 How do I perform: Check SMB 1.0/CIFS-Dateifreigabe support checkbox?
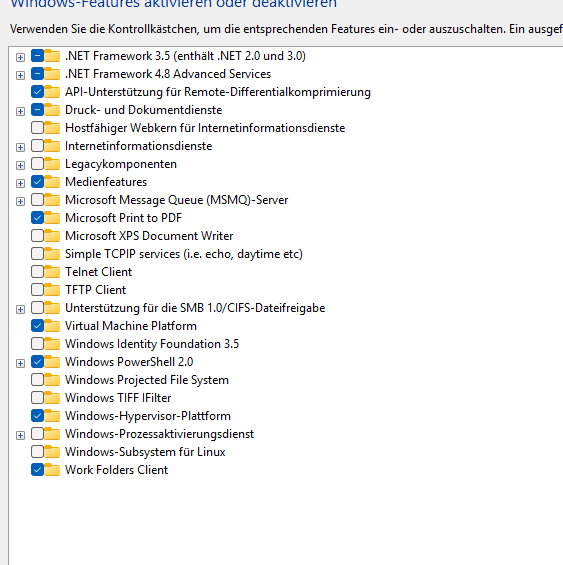coord(37,308)
